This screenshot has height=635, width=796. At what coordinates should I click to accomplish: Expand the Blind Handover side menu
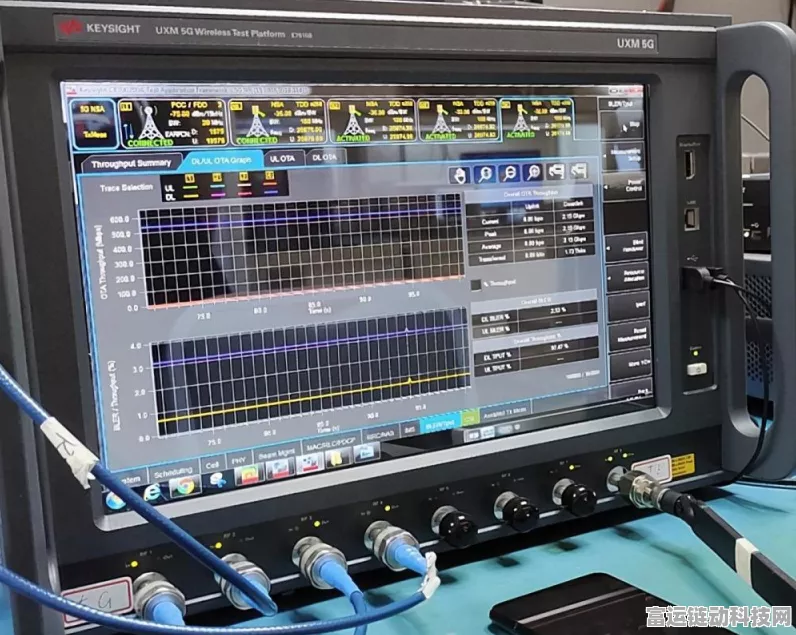[x=627, y=246]
